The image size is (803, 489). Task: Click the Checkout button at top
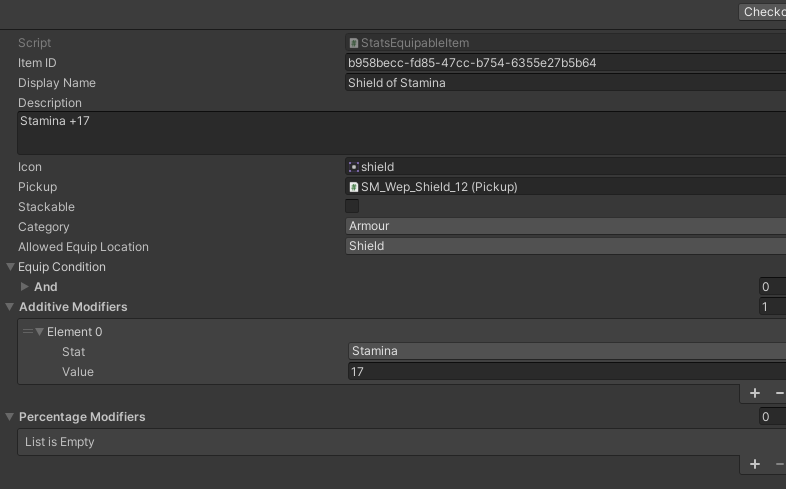[762, 12]
